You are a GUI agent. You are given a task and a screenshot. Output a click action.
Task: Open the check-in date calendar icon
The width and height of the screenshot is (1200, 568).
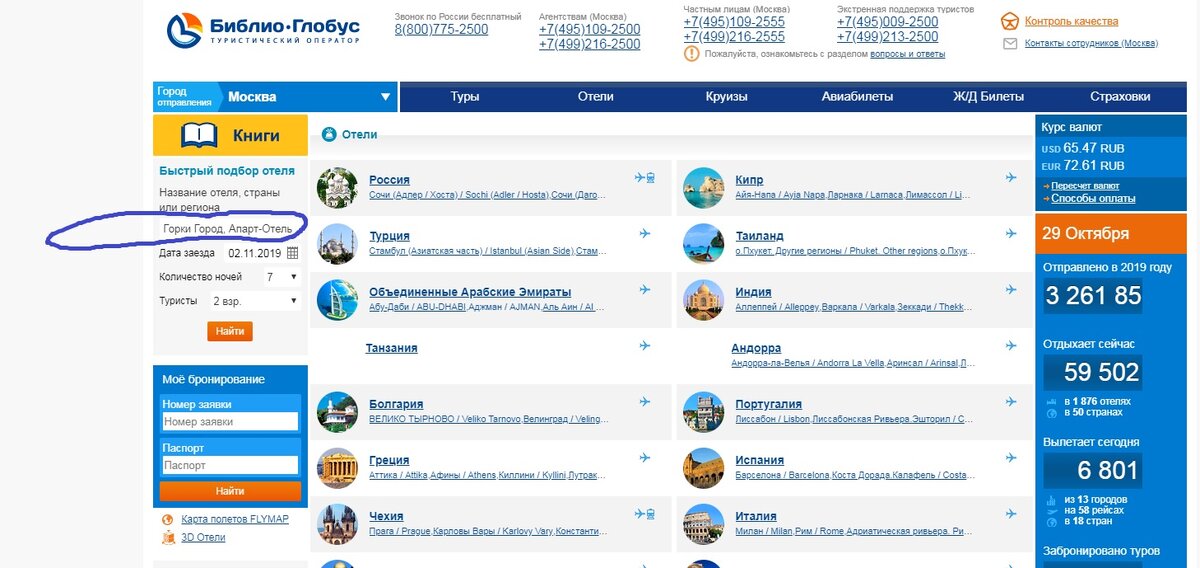click(292, 253)
